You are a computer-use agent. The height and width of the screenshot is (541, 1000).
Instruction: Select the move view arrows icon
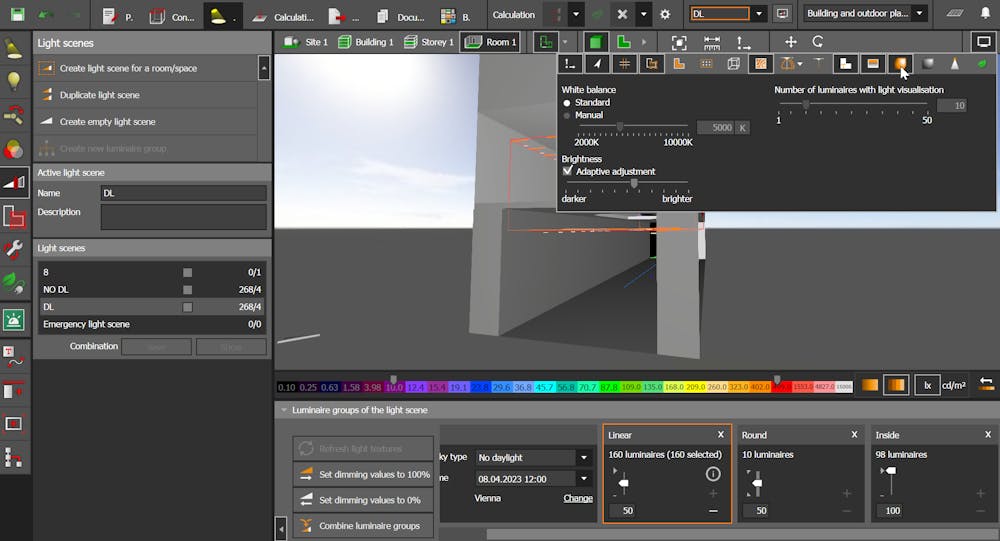[791, 42]
